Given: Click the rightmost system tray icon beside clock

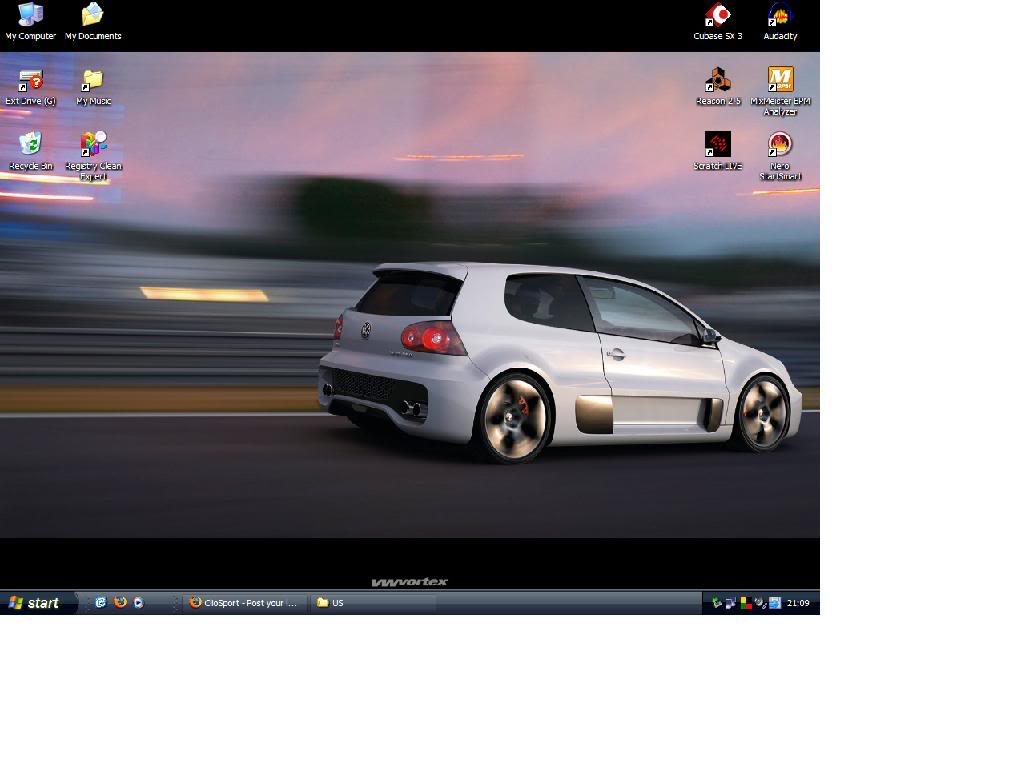Looking at the screenshot, I should 775,603.
